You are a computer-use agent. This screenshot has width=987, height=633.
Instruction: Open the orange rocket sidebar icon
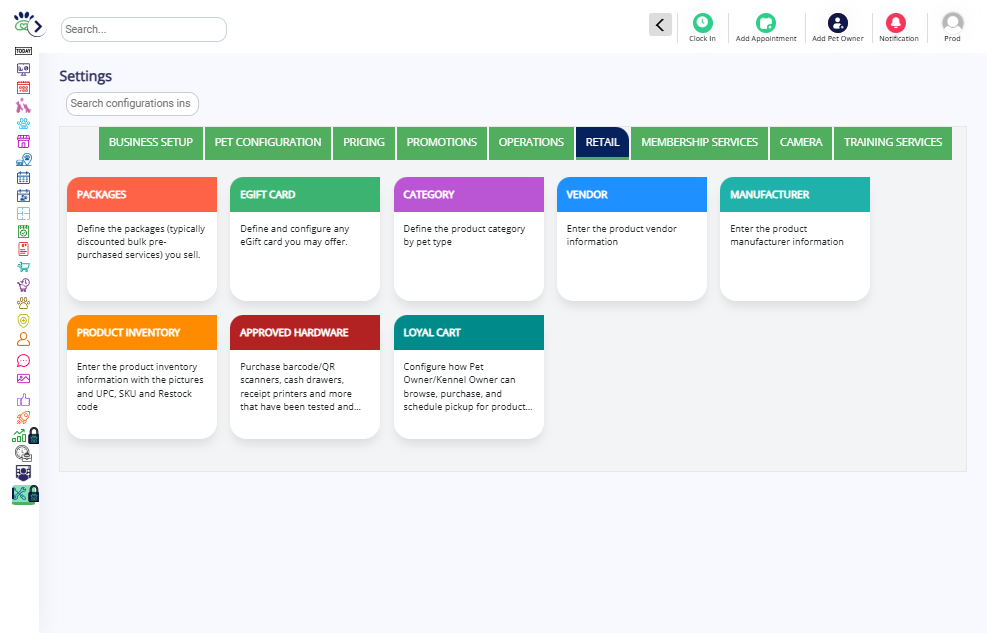tap(23, 417)
